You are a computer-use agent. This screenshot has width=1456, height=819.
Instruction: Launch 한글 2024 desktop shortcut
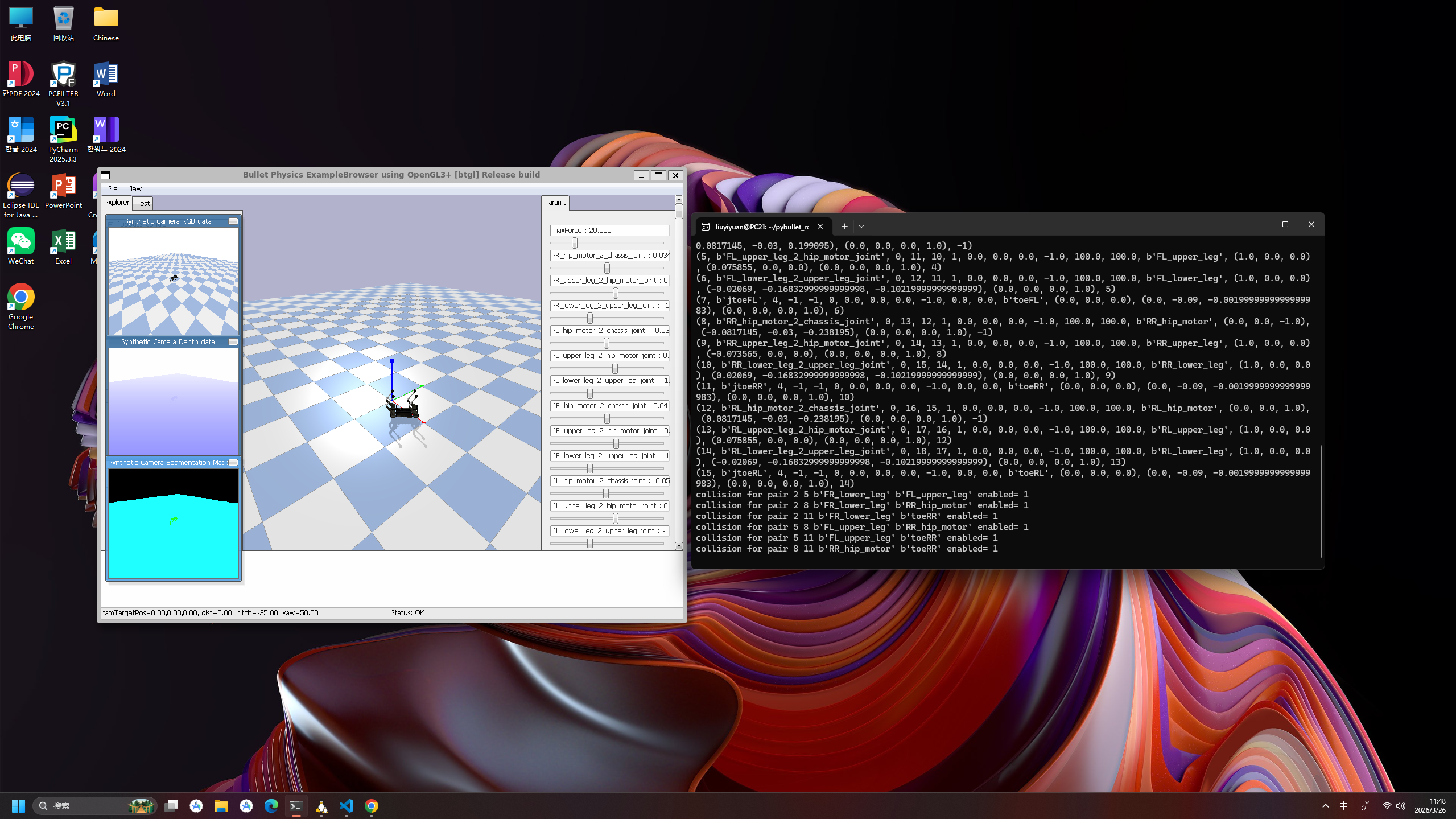pyautogui.click(x=21, y=135)
